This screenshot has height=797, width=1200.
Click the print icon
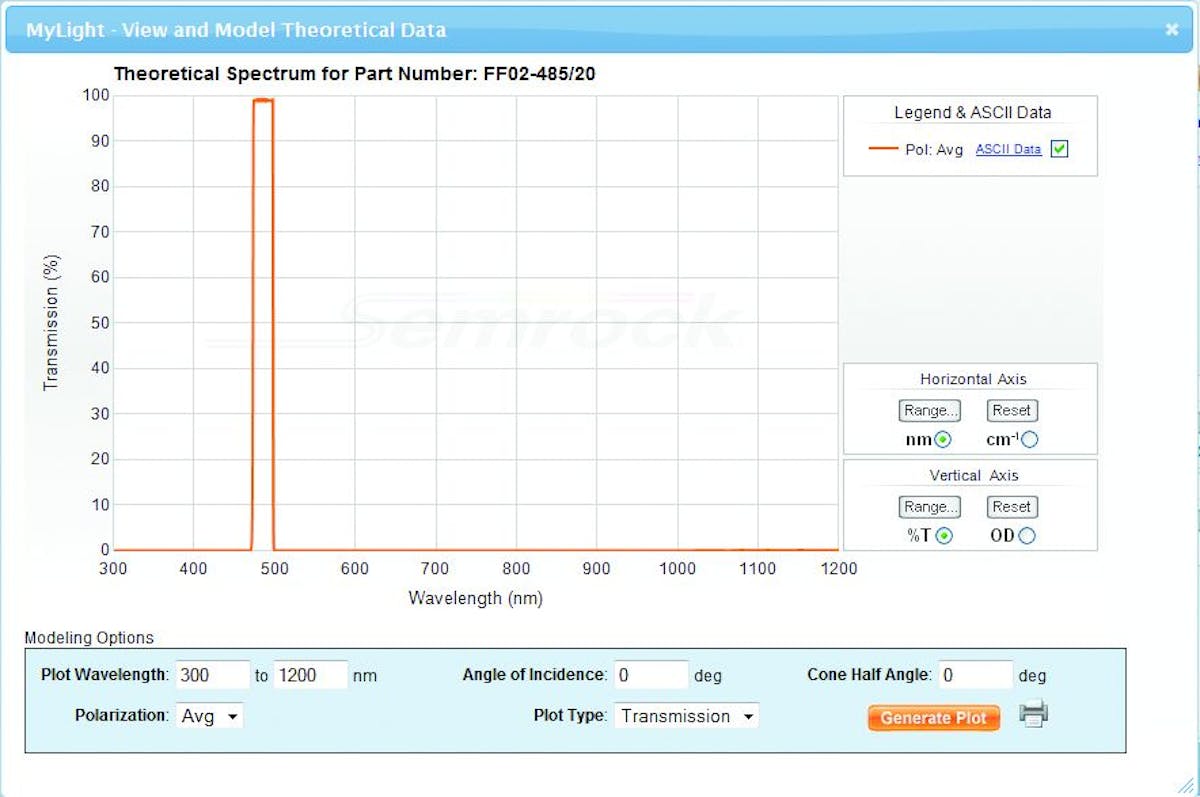pyautogui.click(x=1035, y=714)
